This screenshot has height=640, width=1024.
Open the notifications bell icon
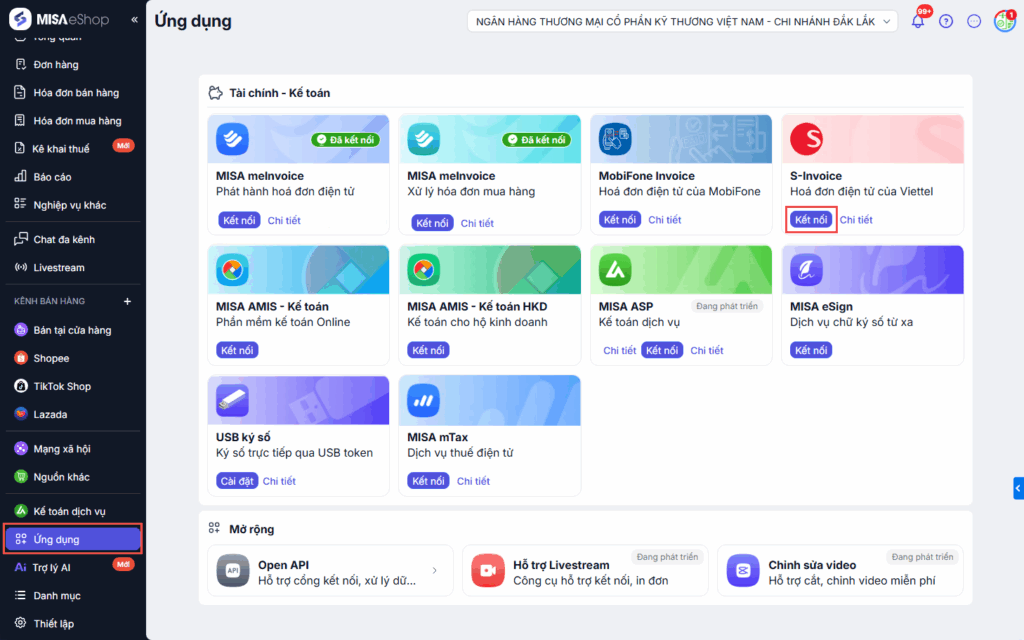918,21
